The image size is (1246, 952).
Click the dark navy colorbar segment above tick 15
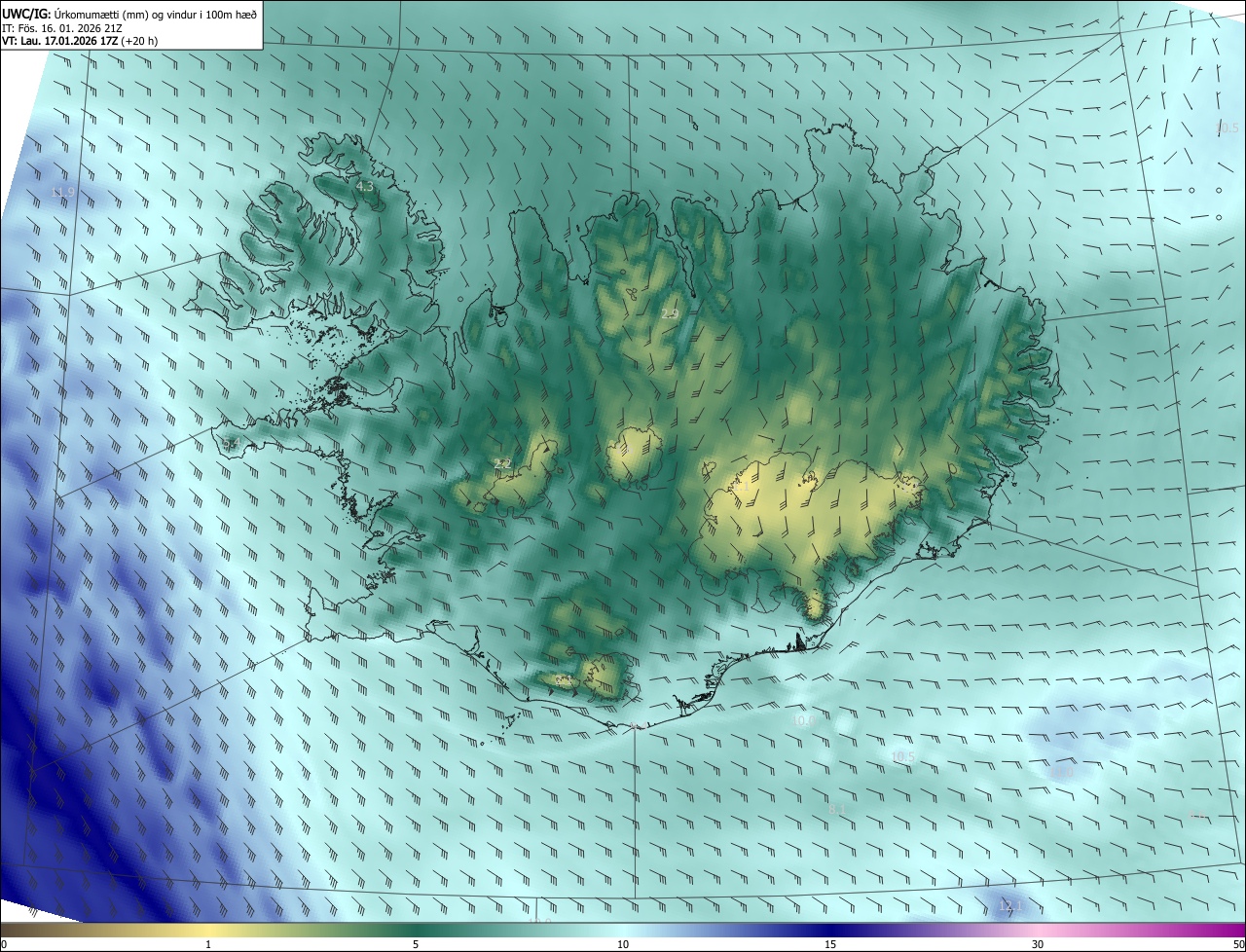coord(830,930)
